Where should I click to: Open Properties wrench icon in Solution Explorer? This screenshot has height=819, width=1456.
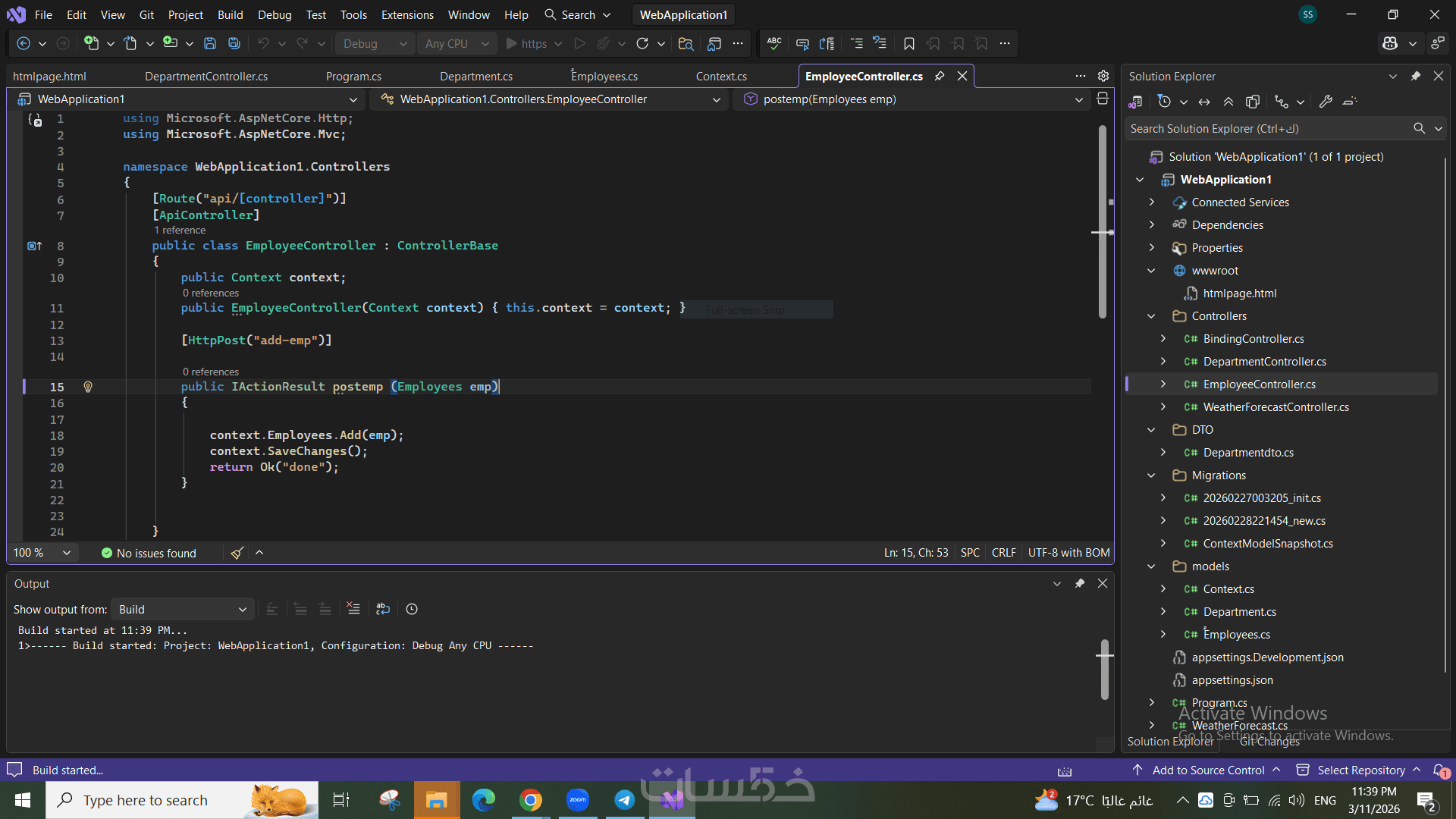pyautogui.click(x=1326, y=102)
